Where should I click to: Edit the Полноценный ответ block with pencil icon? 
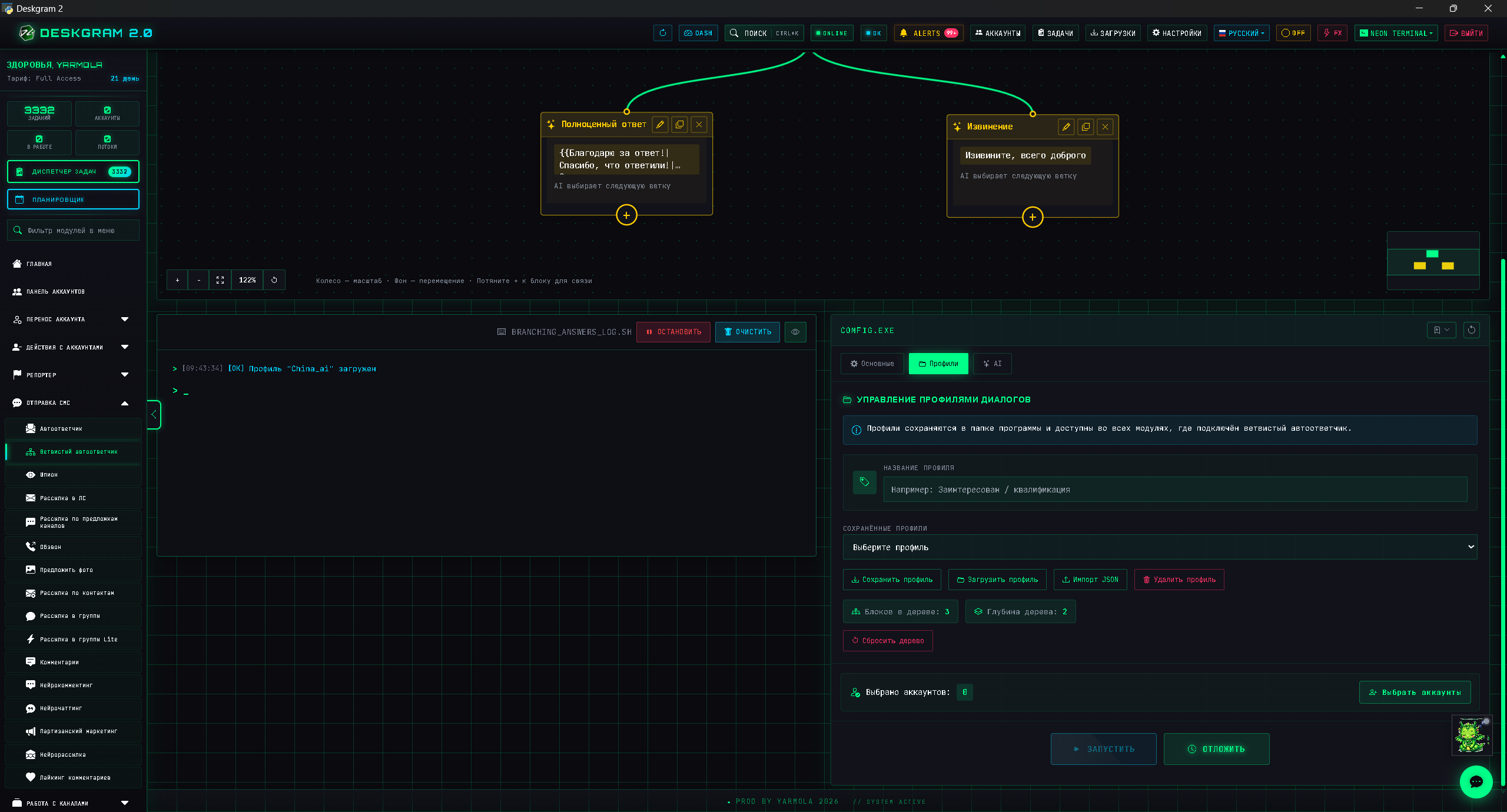[660, 124]
